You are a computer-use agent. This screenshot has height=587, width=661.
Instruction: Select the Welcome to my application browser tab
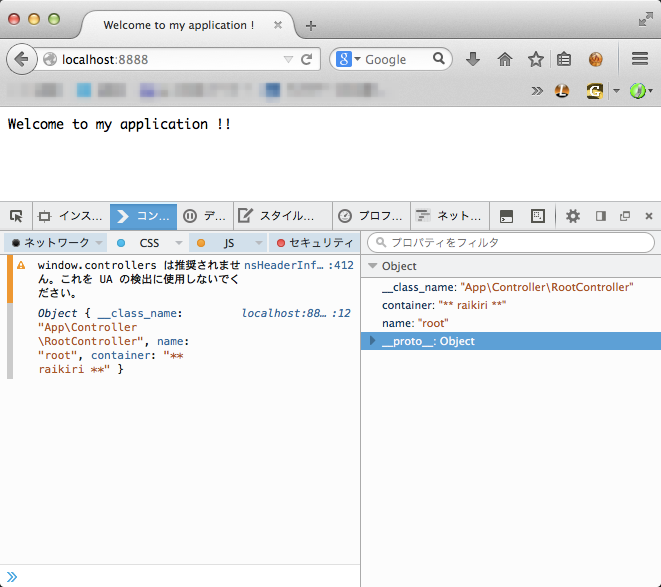click(x=179, y=25)
